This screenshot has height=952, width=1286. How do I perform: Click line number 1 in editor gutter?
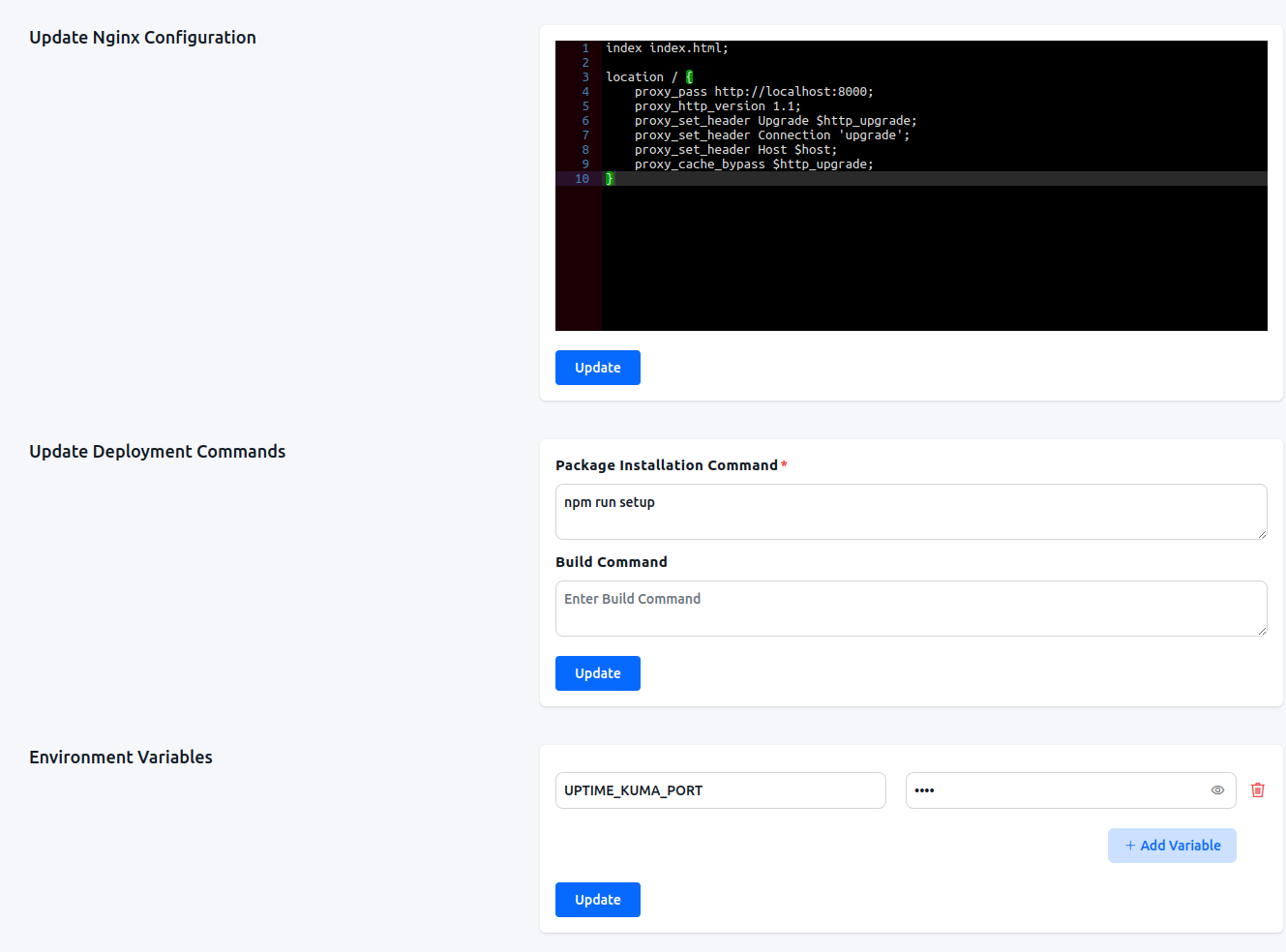coord(585,48)
